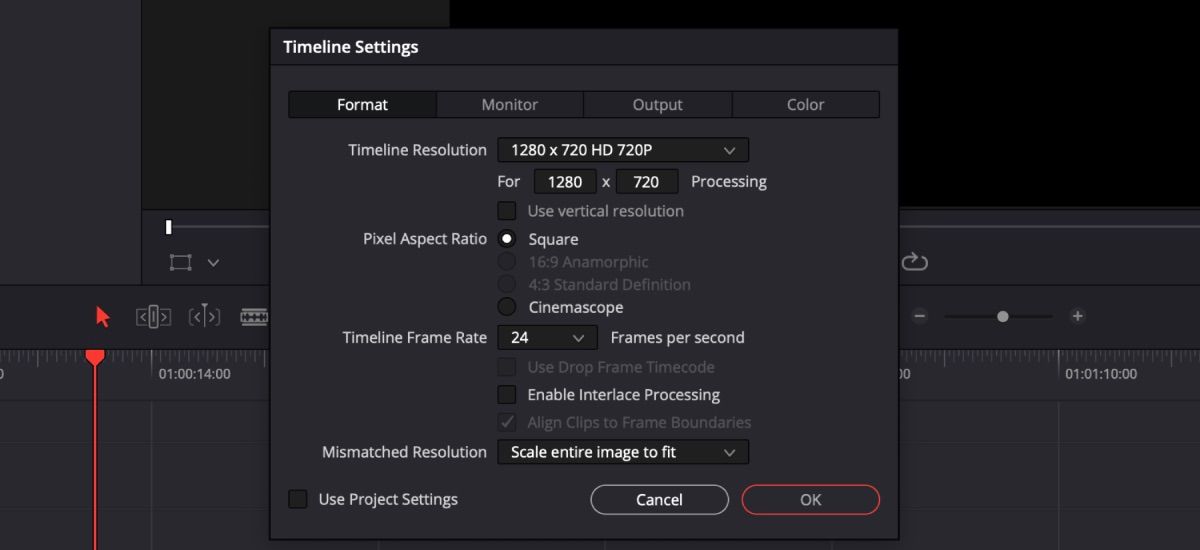
Task: Click the Cancel button
Action: pos(659,499)
